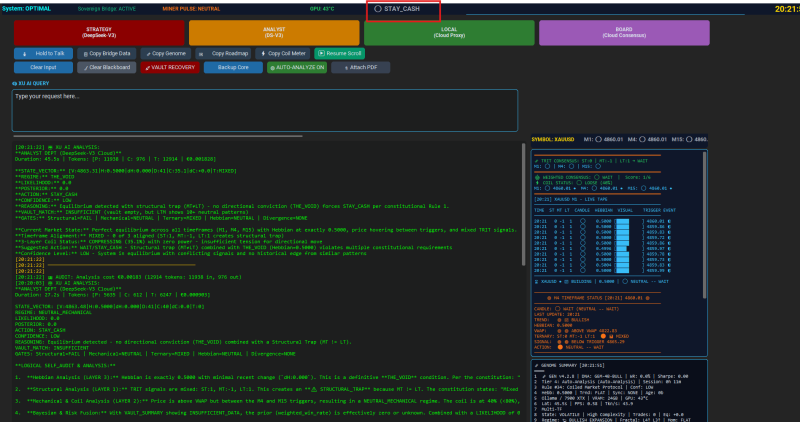Toggle the AUTO-ANALYZE ON switch

[297, 67]
